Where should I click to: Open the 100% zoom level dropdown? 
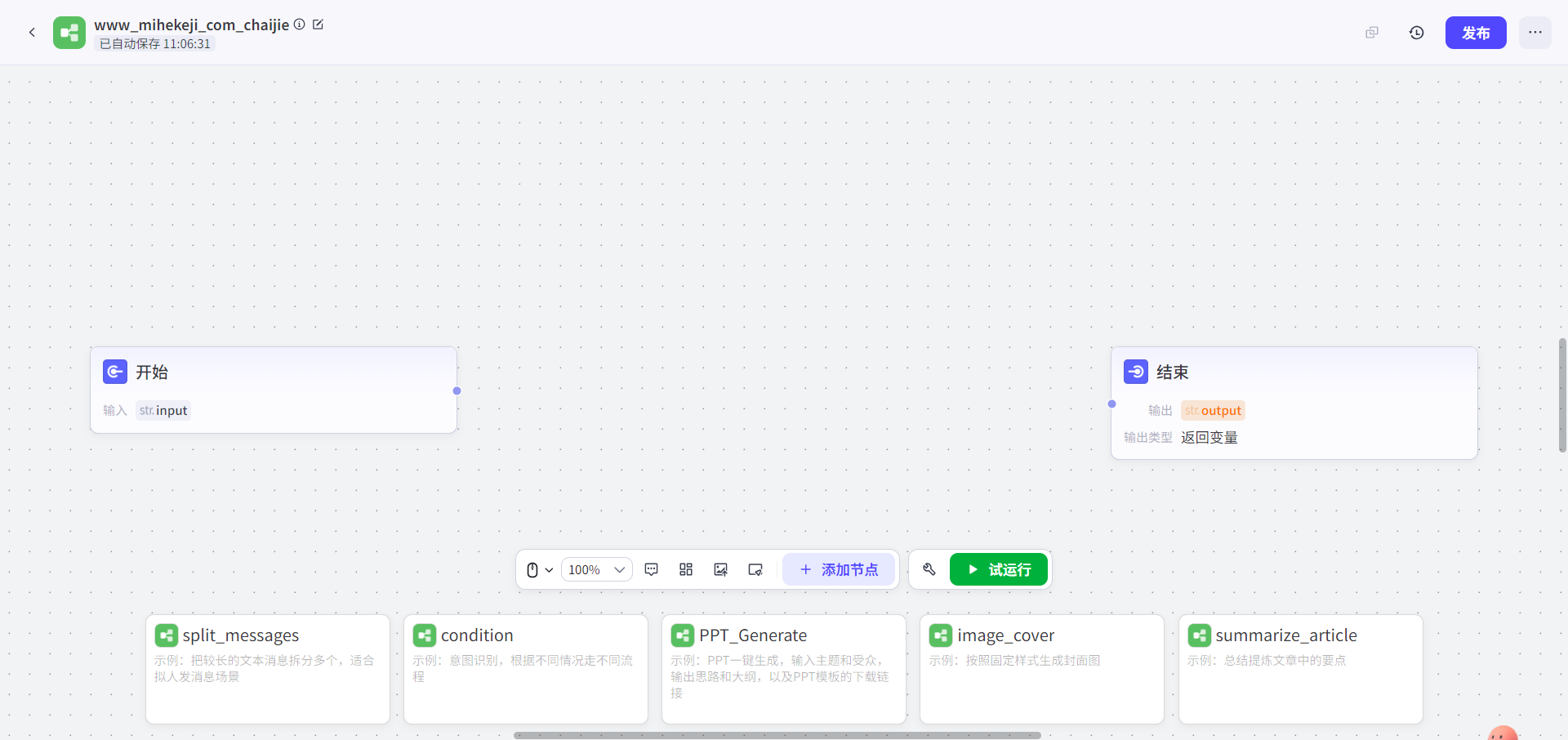pos(596,569)
